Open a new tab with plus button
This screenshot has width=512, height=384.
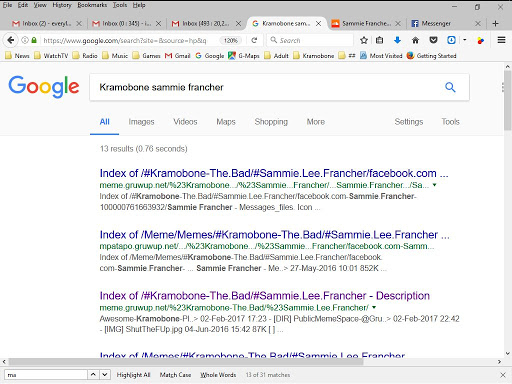pos(495,23)
